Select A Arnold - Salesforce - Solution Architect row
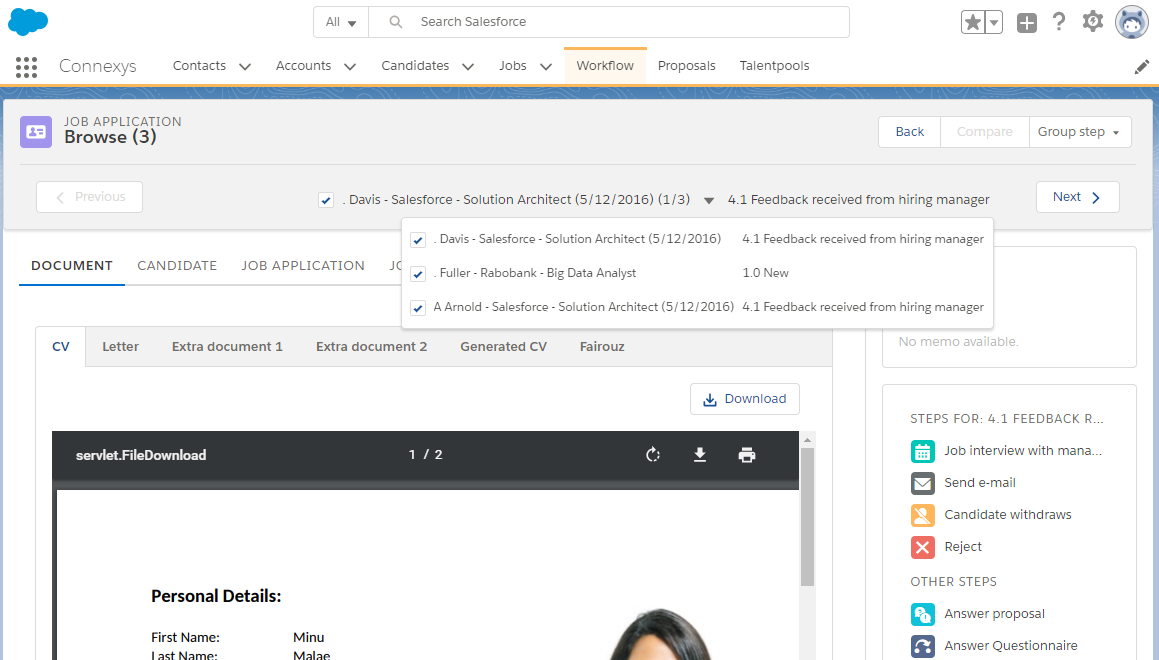Screen dimensions: 1159x660 [697, 307]
